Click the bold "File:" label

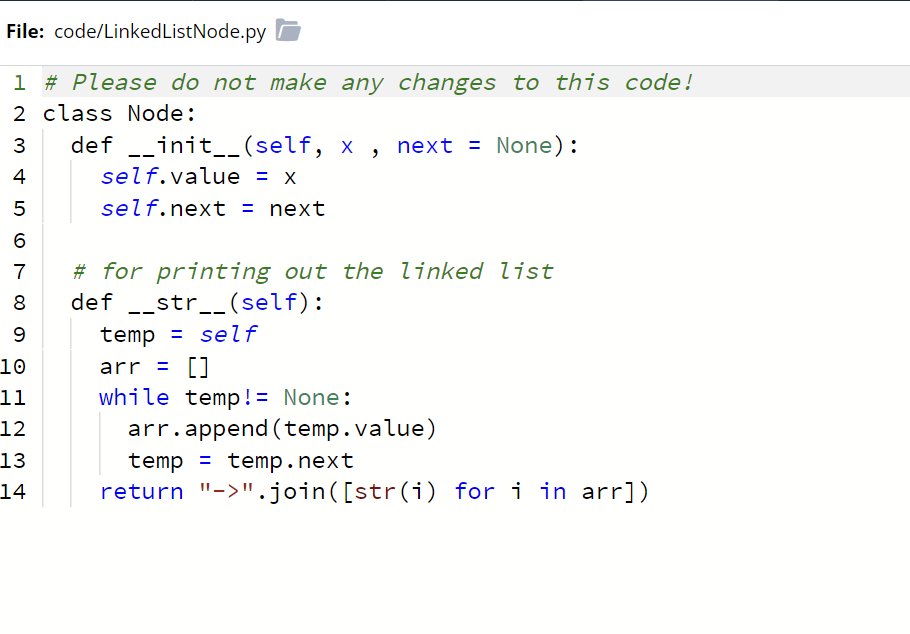pyautogui.click(x=26, y=31)
